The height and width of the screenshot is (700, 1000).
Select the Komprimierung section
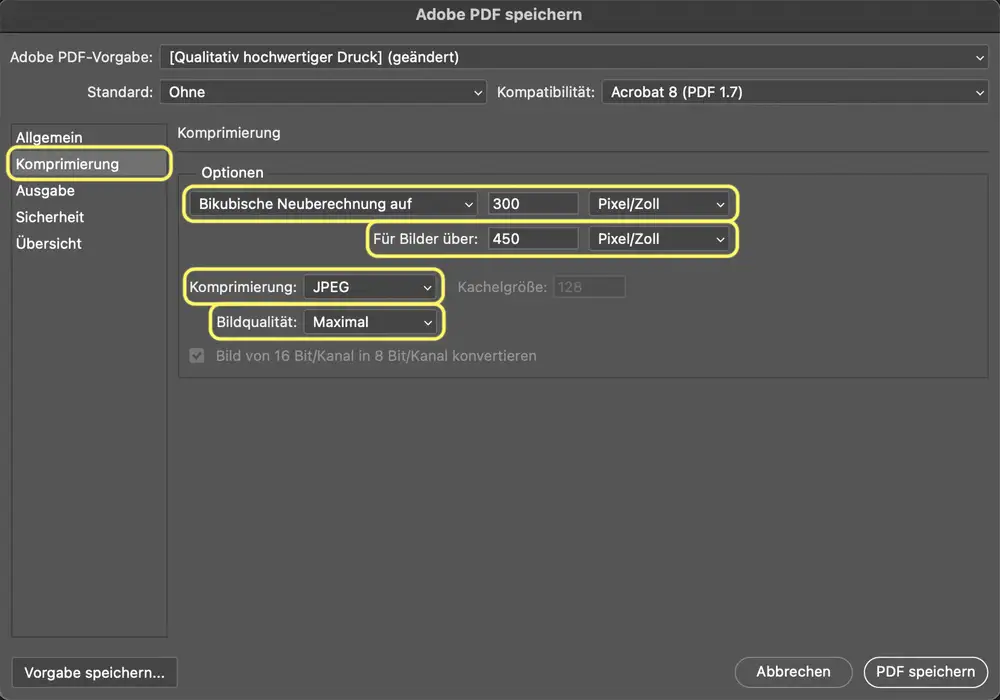coord(89,164)
